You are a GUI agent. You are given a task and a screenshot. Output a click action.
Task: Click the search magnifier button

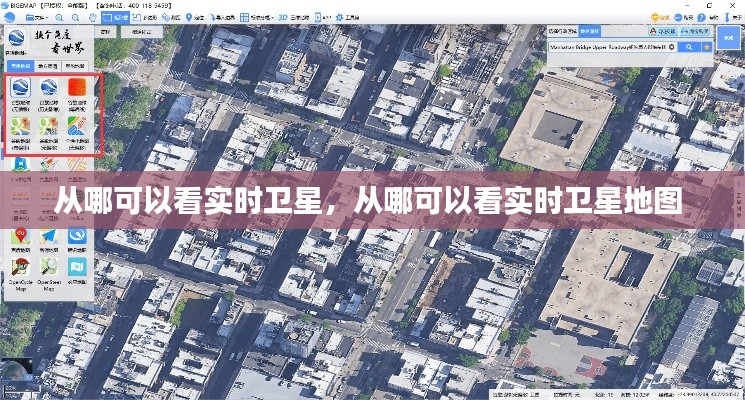(x=689, y=46)
